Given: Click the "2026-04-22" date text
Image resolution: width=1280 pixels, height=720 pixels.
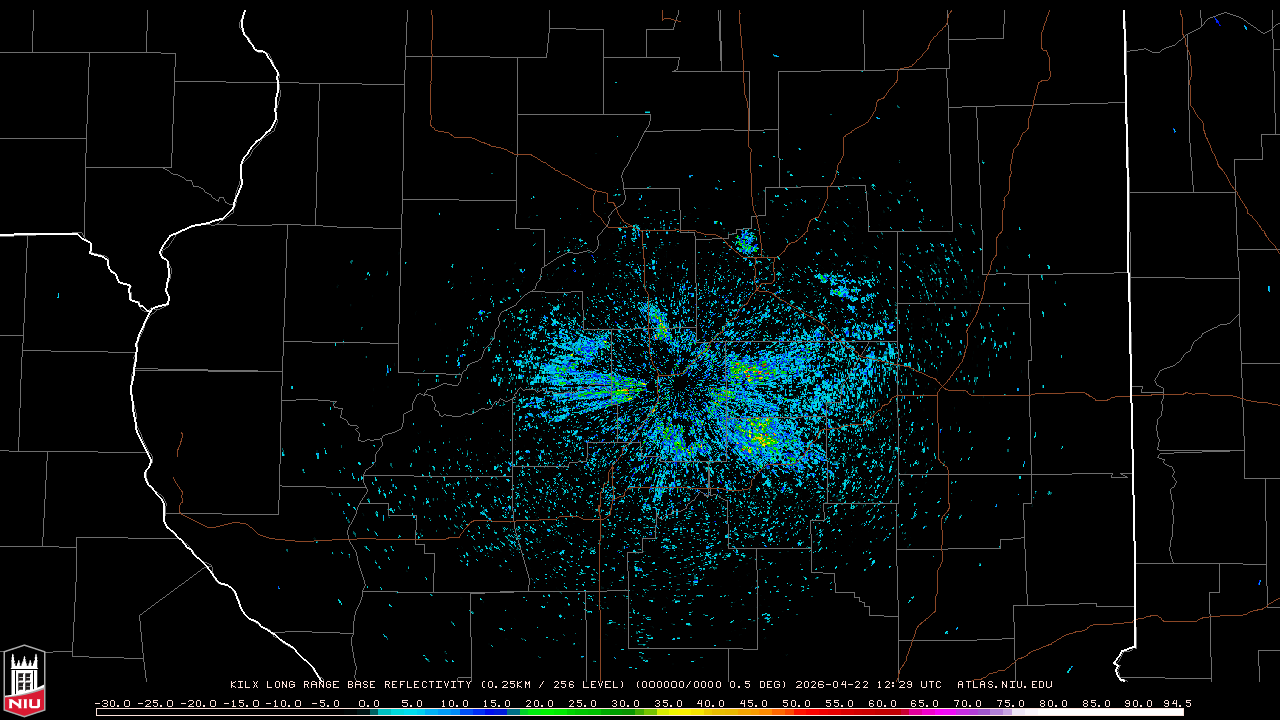Looking at the screenshot, I should click(834, 685).
